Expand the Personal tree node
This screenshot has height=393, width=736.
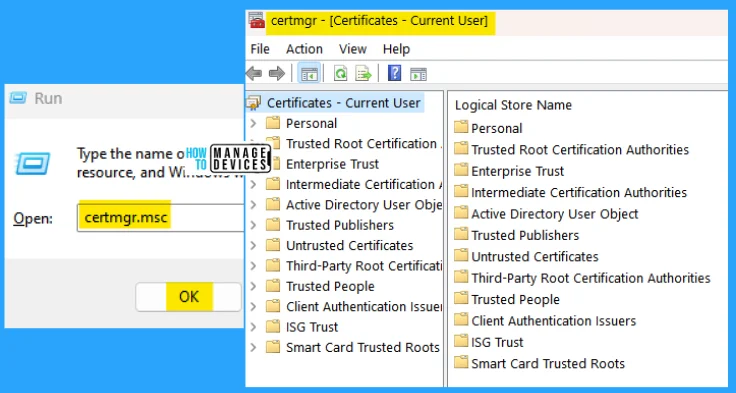click(253, 123)
